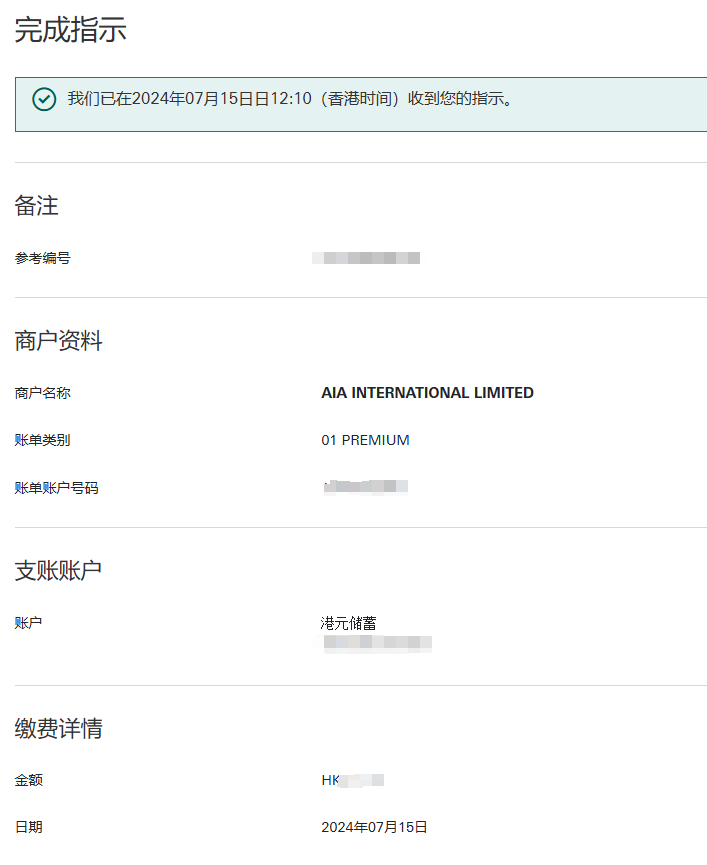Click the 账单账户号码 label
707x865 pixels.
click(x=57, y=488)
